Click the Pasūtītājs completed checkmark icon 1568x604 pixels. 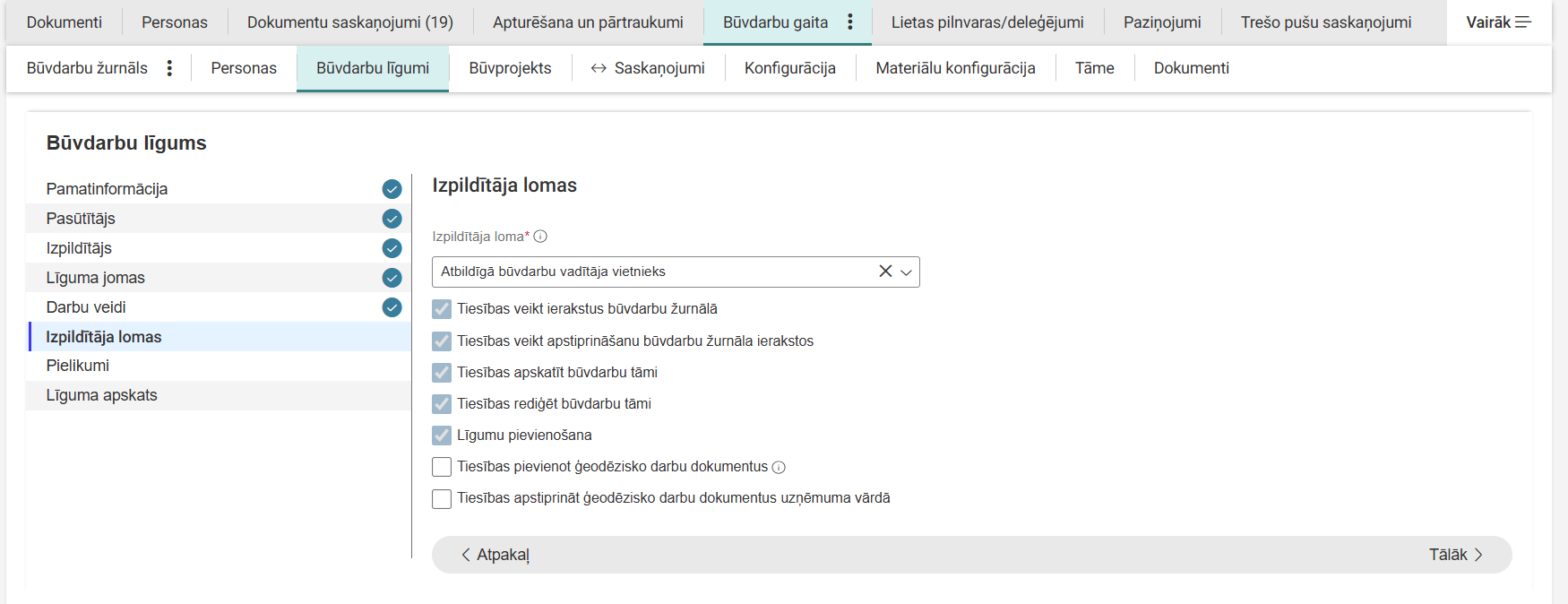click(x=392, y=219)
